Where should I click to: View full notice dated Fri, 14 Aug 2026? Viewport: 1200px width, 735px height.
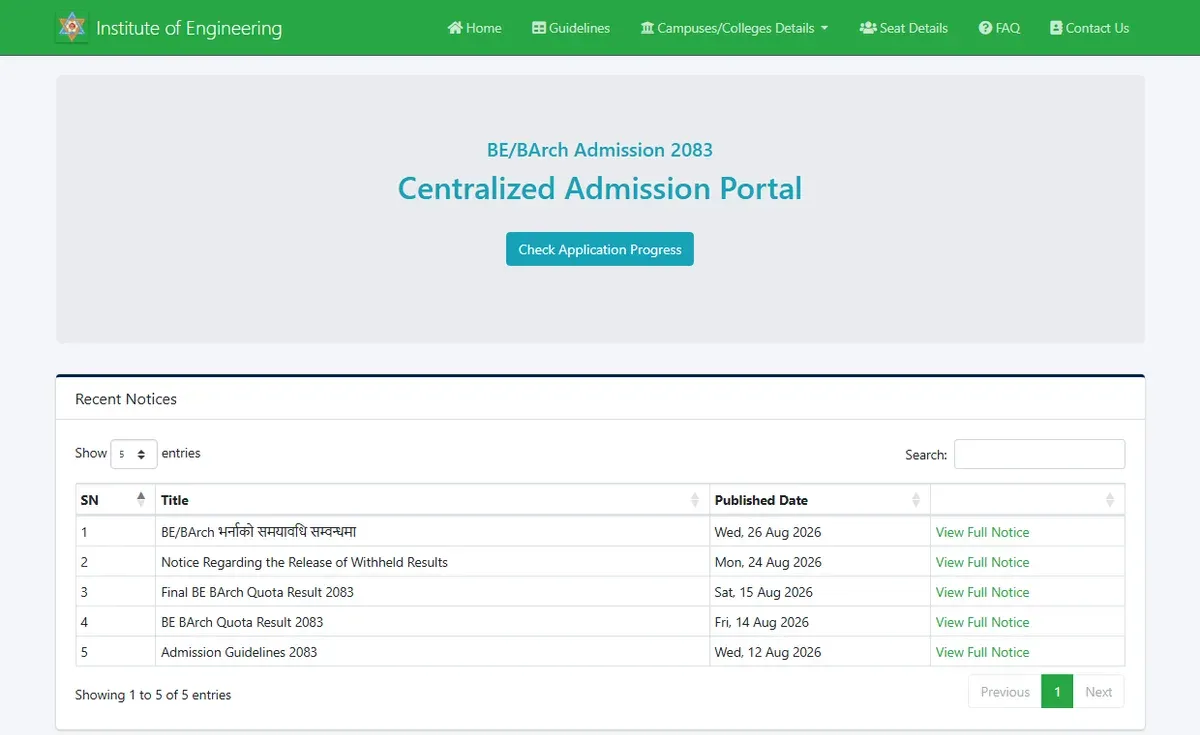click(982, 622)
